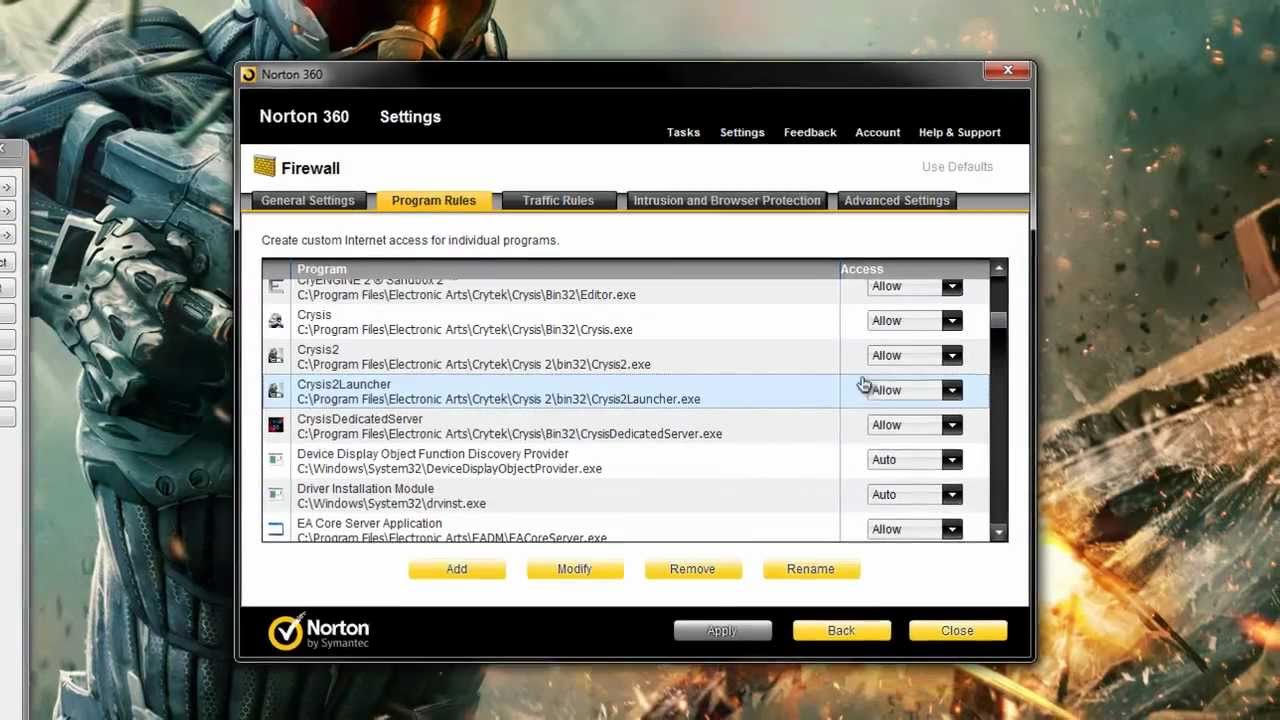Open the Account menu
The height and width of the screenshot is (720, 1280).
(x=877, y=132)
